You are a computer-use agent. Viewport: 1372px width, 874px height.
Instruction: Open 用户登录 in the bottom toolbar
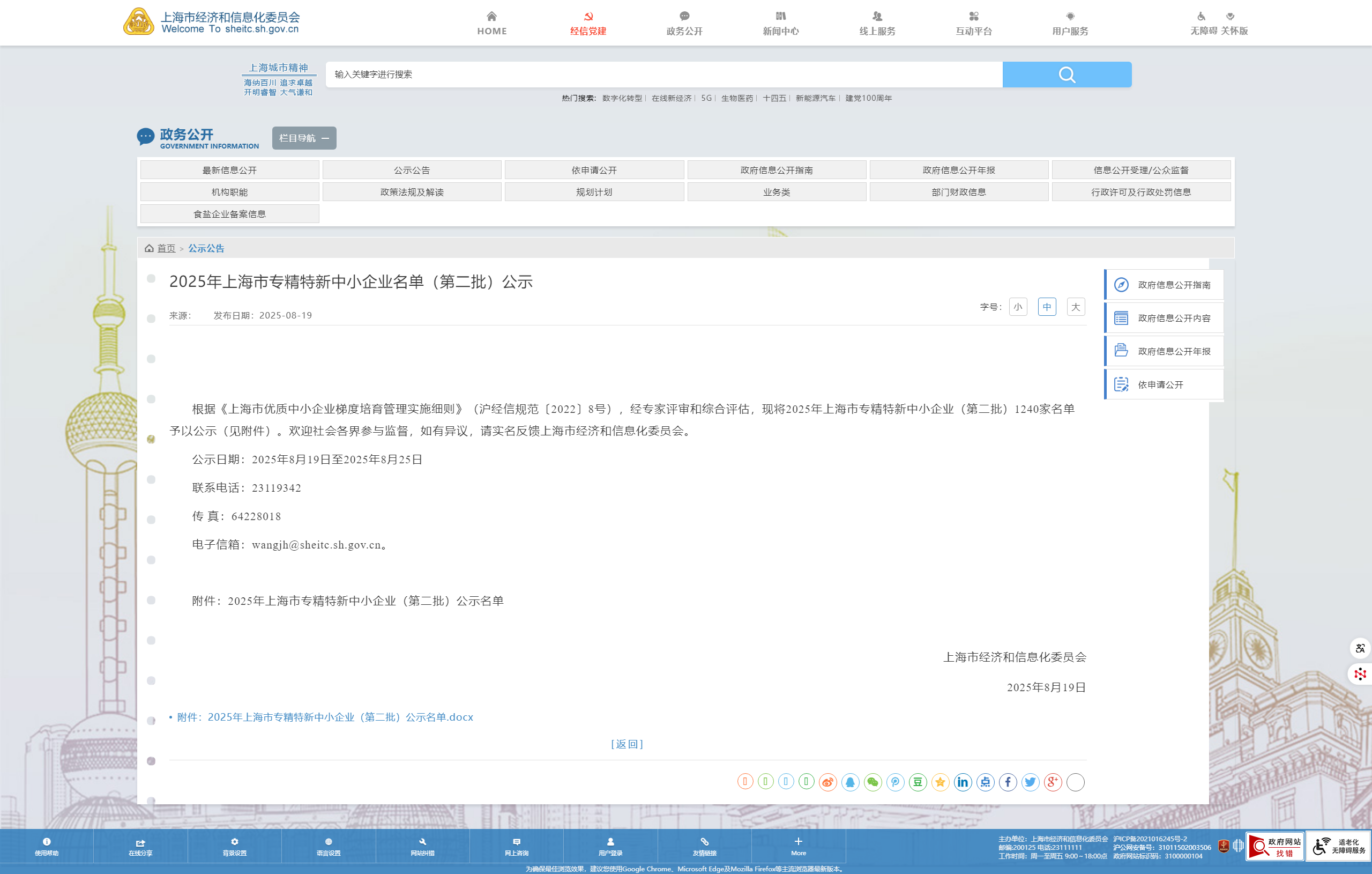(x=611, y=847)
